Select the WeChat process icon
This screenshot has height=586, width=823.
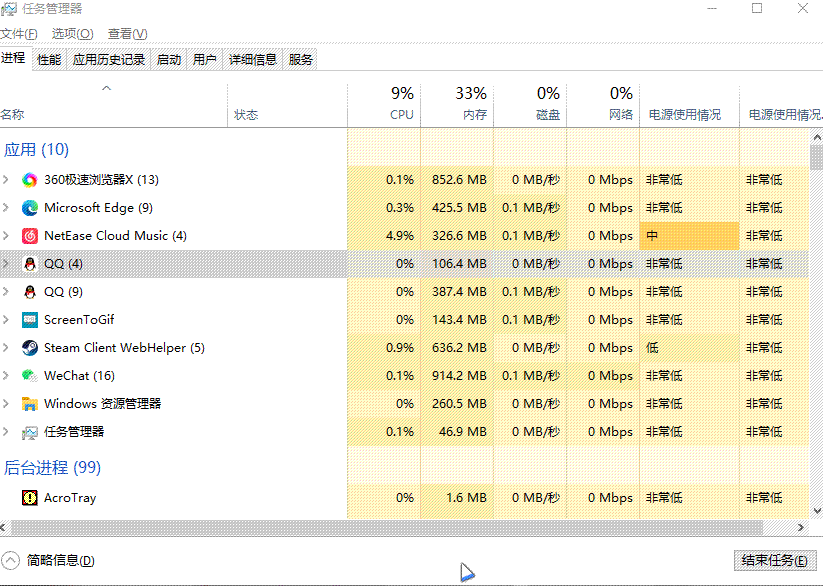pos(30,375)
